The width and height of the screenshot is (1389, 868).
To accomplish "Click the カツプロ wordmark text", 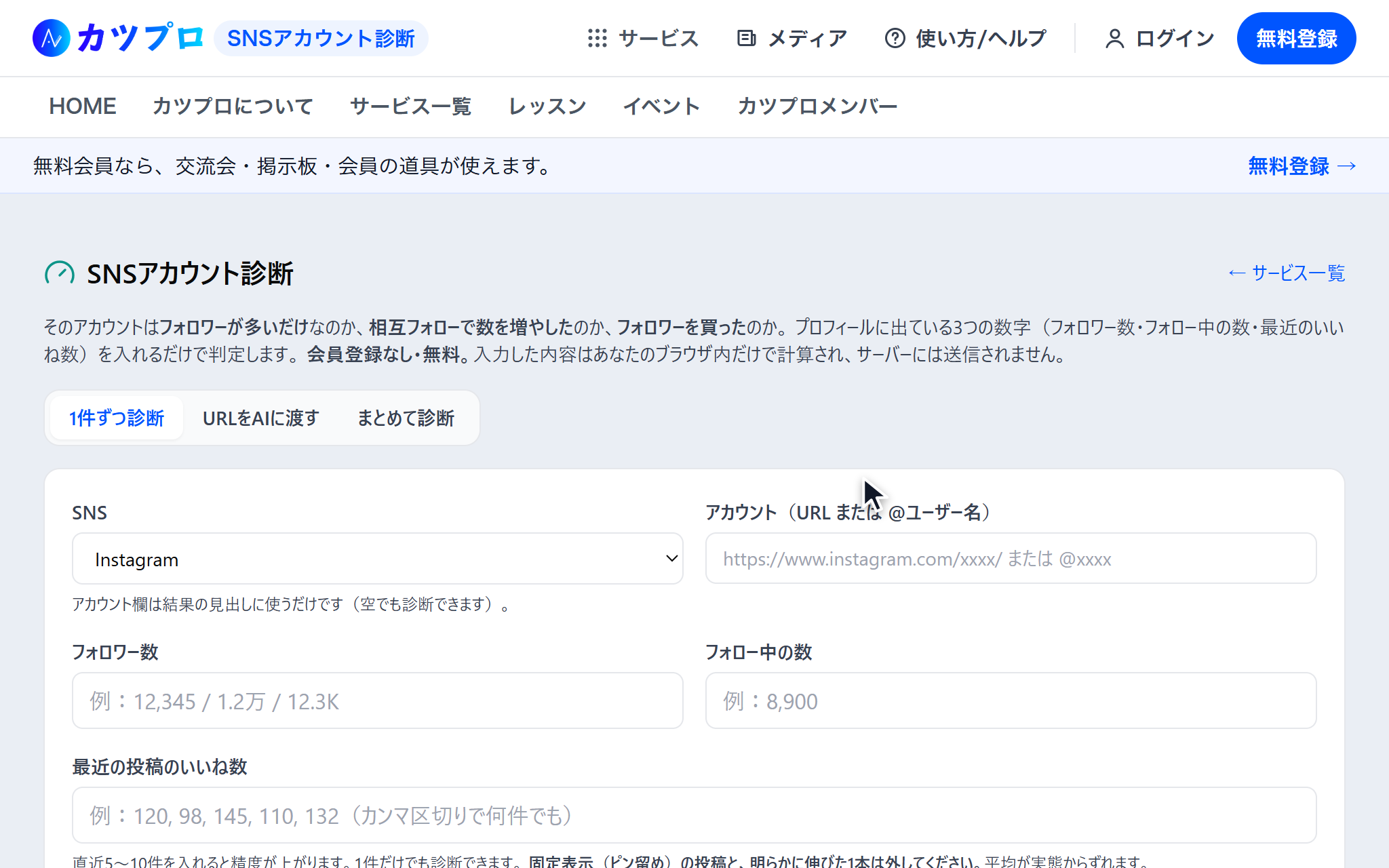I will 140,38.
